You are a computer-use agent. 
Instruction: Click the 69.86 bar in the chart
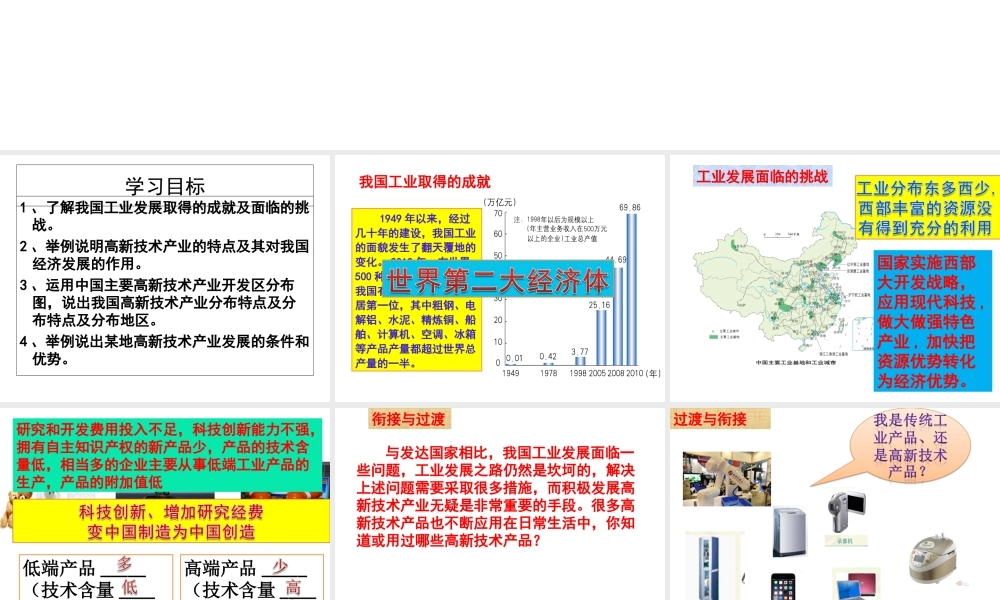point(631,289)
